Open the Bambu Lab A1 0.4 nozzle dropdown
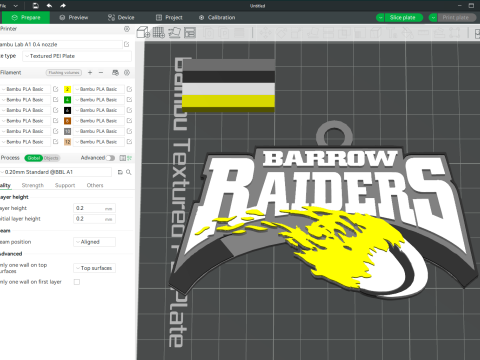 point(60,44)
